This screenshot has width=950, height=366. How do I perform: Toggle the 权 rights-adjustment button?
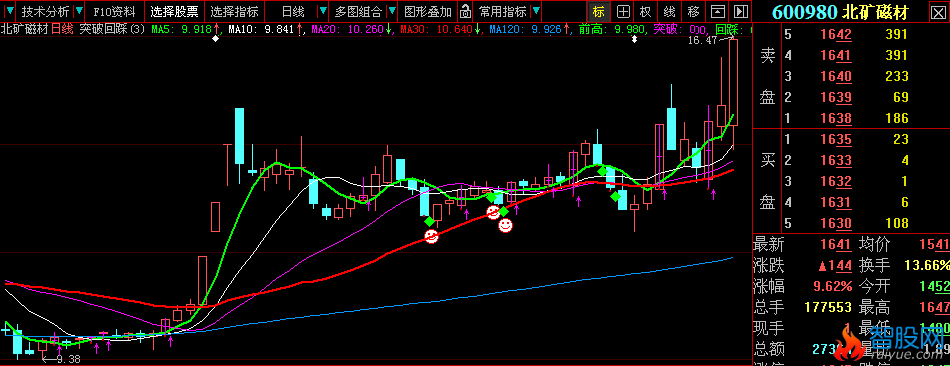coord(646,11)
